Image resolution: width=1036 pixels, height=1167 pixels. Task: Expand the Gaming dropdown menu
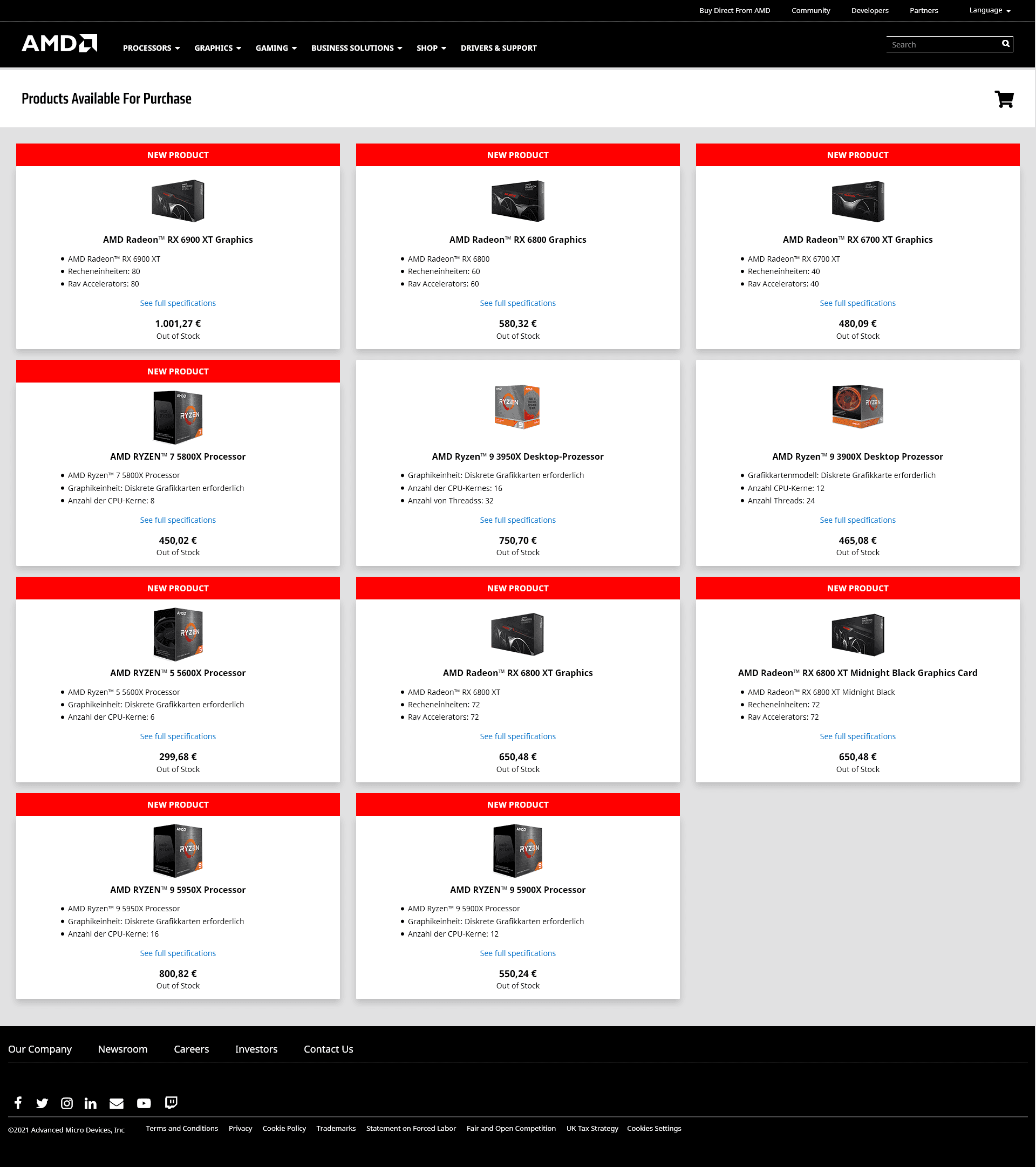click(276, 48)
